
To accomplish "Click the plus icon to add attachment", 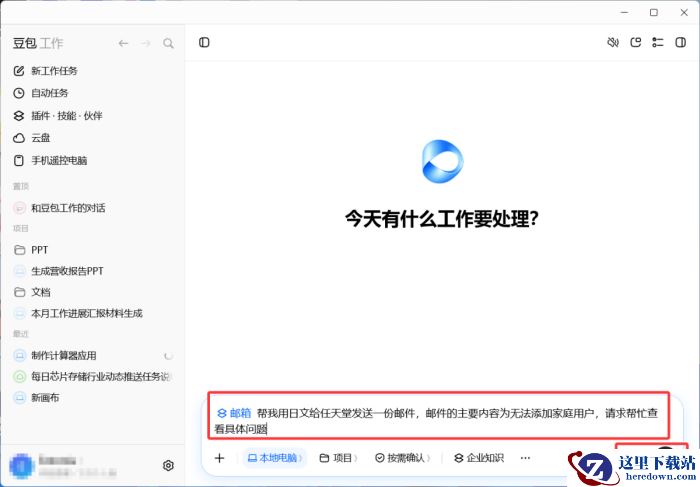I will tap(219, 458).
